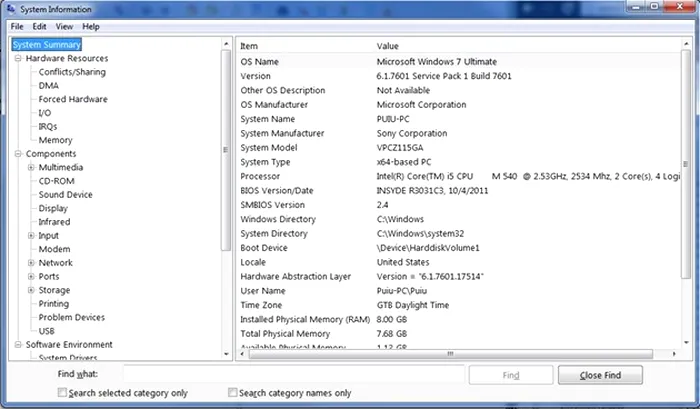This screenshot has height=409, width=700.
Task: Click the System Model value VPCZ115GA
Action: (x=400, y=147)
